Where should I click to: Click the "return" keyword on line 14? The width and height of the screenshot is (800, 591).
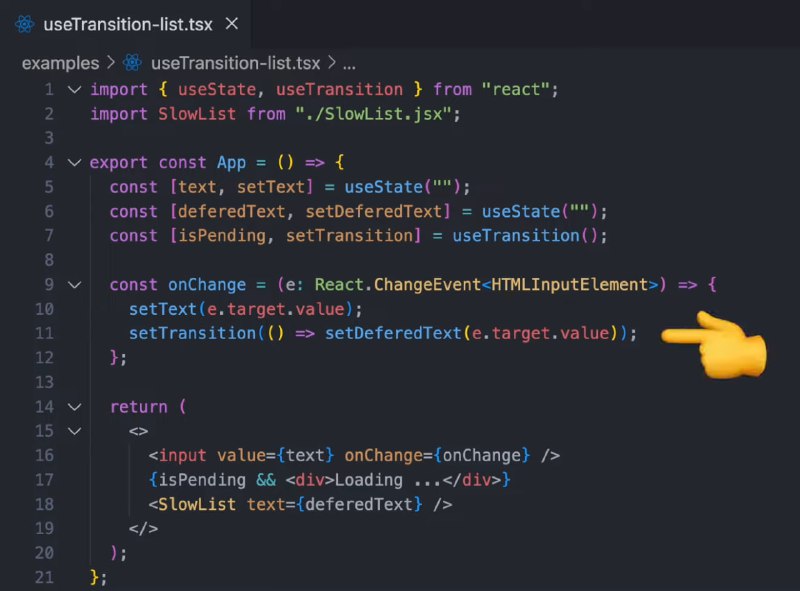pos(138,407)
